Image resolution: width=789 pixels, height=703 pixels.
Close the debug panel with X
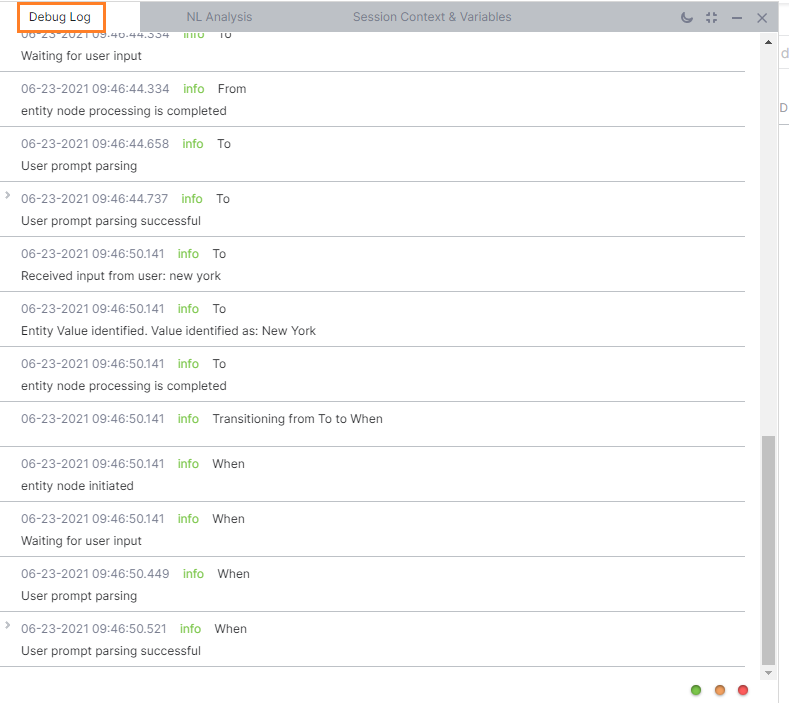click(x=762, y=18)
